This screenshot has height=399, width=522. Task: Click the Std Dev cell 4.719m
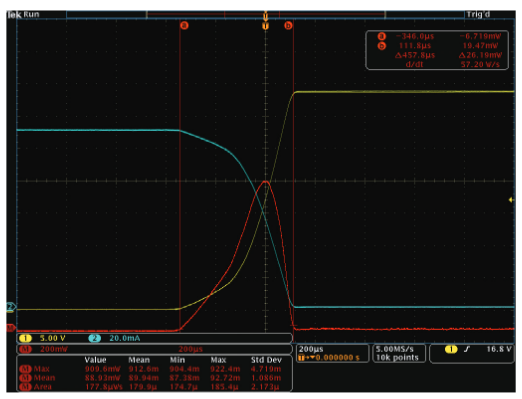[x=266, y=369]
